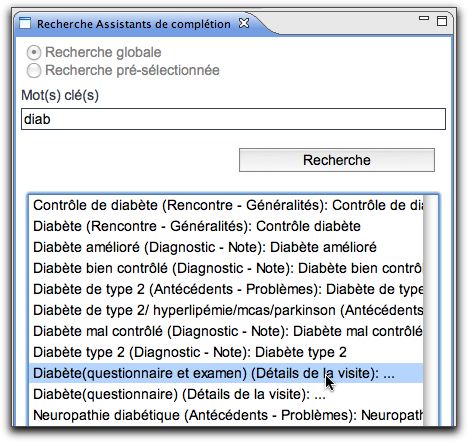Image resolution: width=468 pixels, height=442 pixels.
Task: Select Diabète(questionnaire et examen) highlighted entry
Action: point(226,373)
